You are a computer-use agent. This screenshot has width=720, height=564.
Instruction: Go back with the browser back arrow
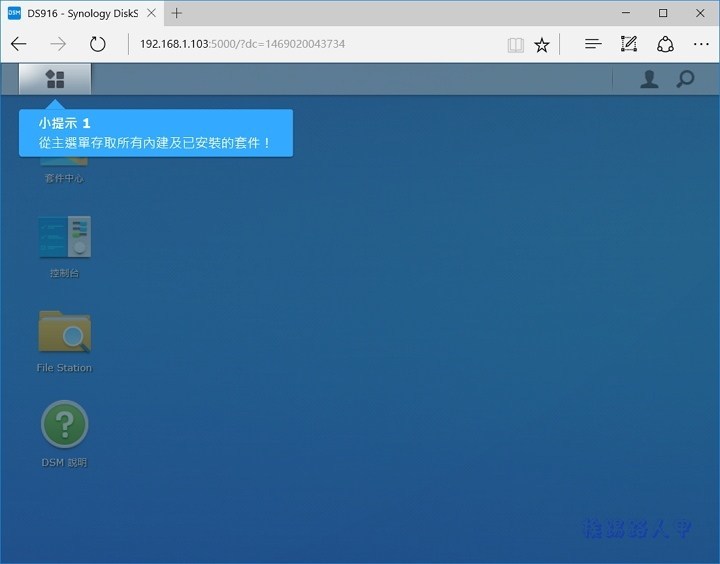pos(19,44)
